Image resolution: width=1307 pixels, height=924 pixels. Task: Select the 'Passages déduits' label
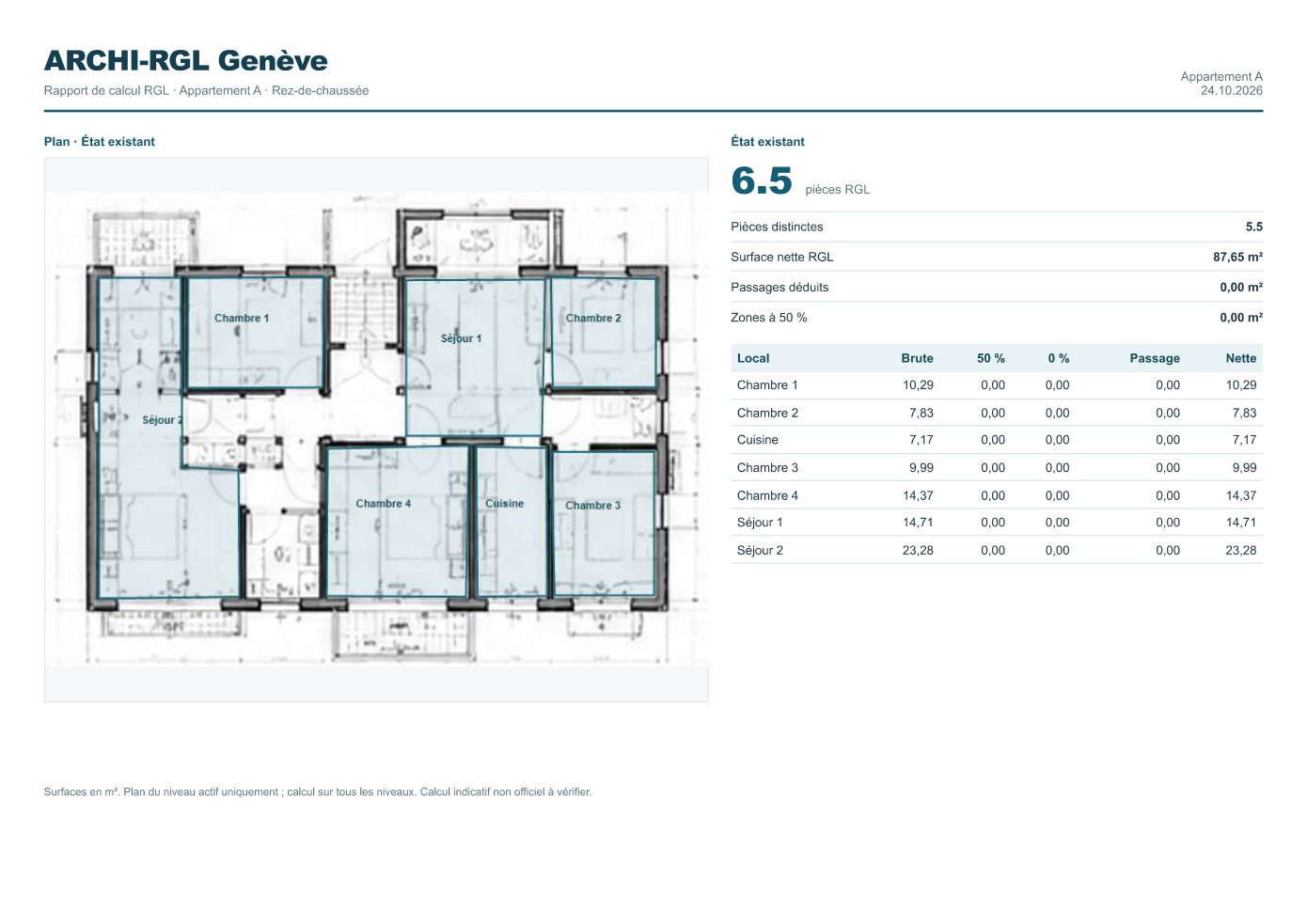pos(779,287)
